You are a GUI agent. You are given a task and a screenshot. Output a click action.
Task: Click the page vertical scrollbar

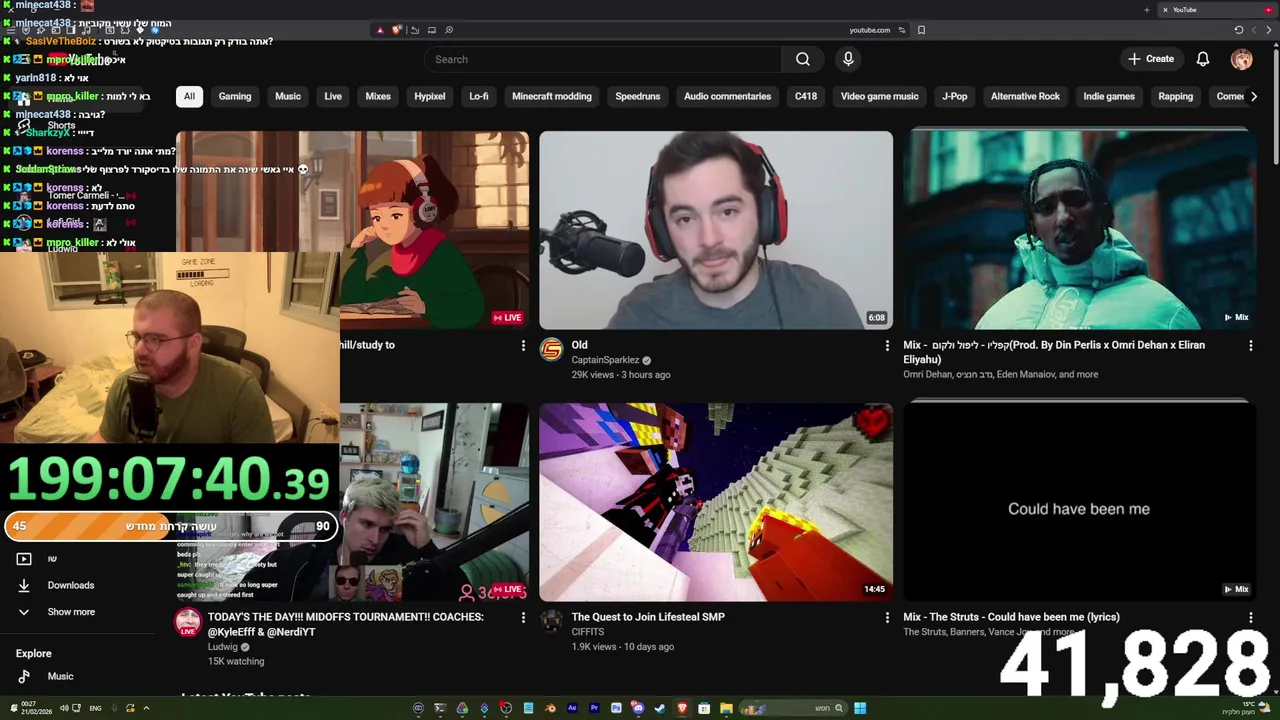coord(1275,105)
